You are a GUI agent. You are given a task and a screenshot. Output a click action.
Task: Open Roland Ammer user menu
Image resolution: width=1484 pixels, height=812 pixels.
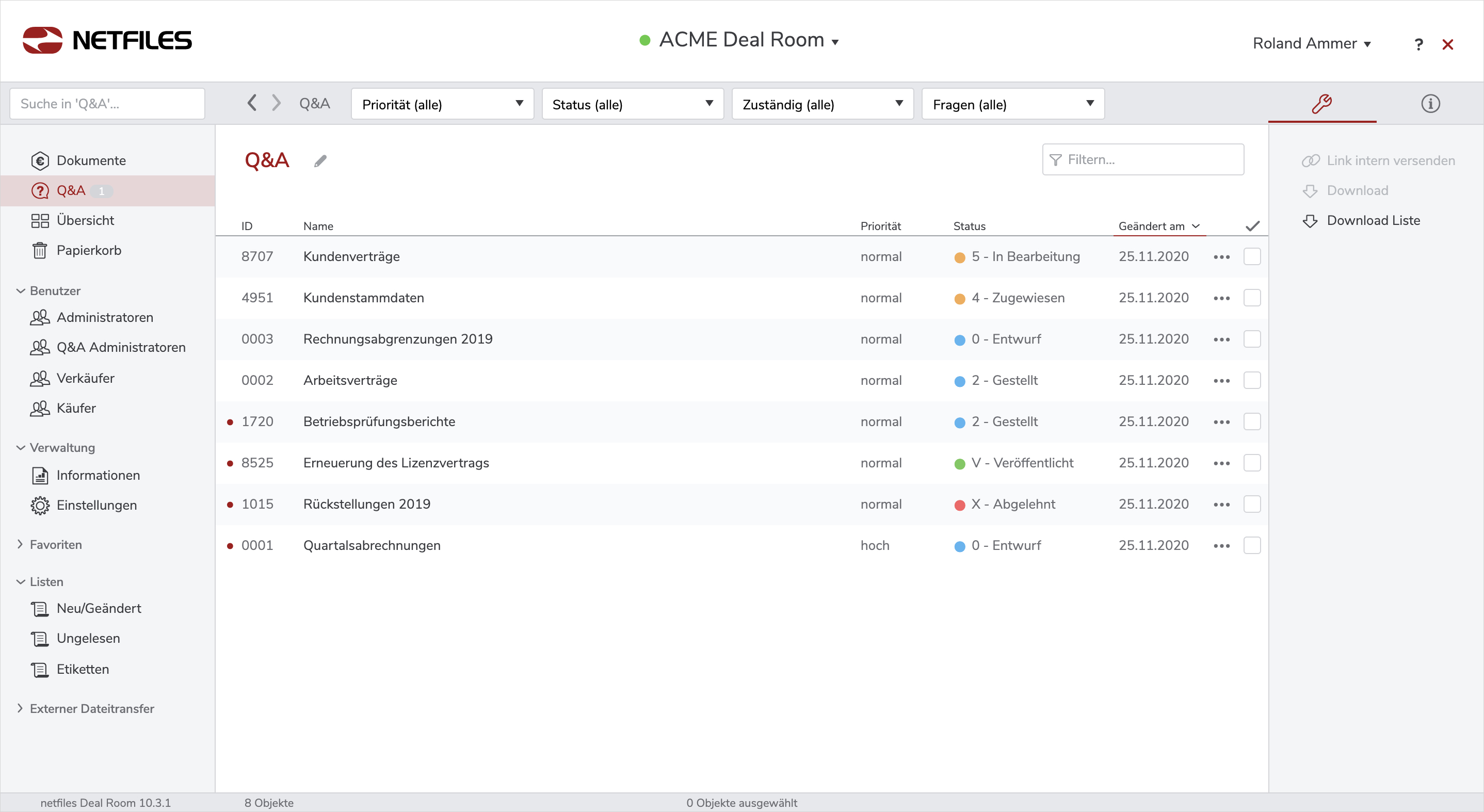[x=1311, y=44]
